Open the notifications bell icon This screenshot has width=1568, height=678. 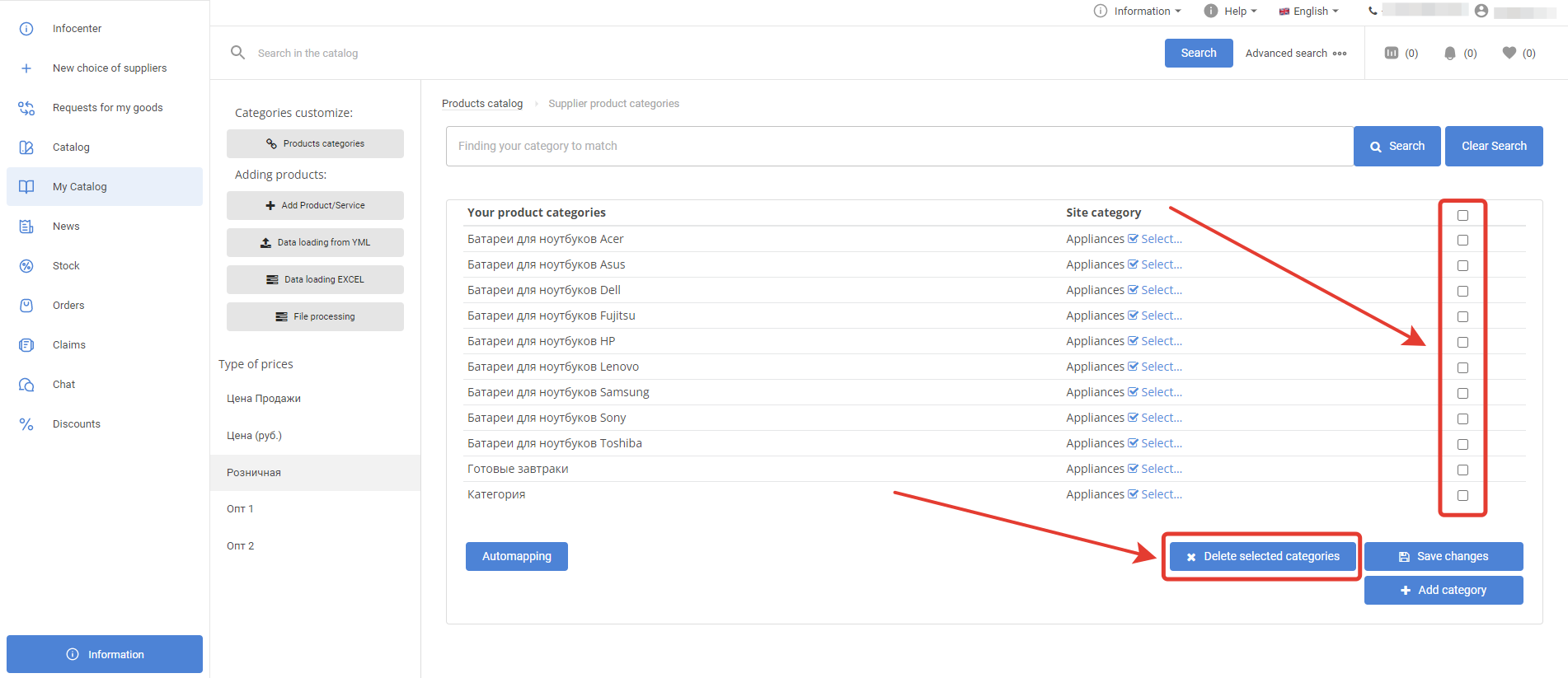(1449, 53)
